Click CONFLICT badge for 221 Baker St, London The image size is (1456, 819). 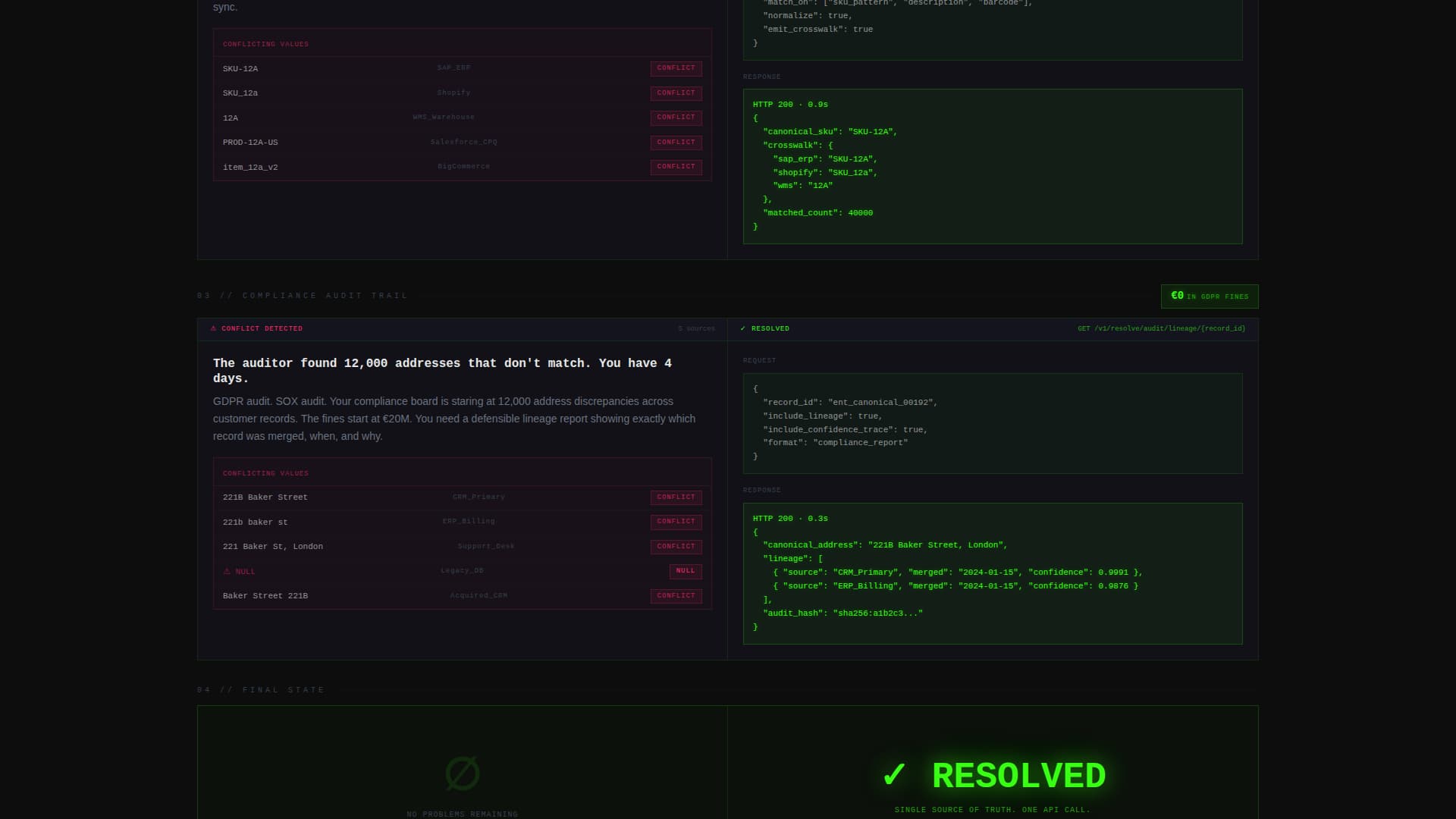[676, 547]
